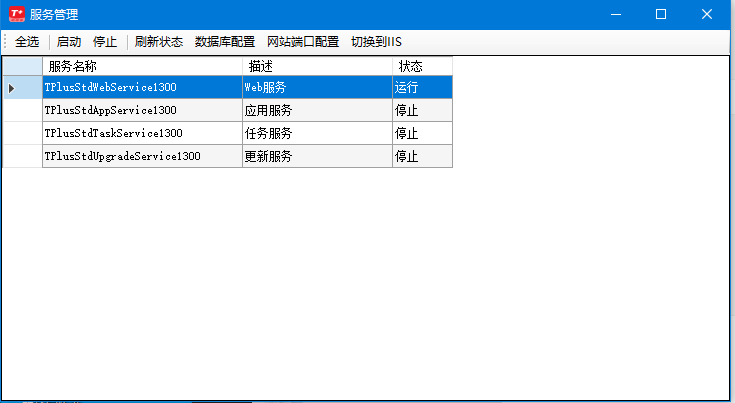Screen dimensions: 735x403
Task: Close the 服务管理 window
Action: click(x=707, y=15)
